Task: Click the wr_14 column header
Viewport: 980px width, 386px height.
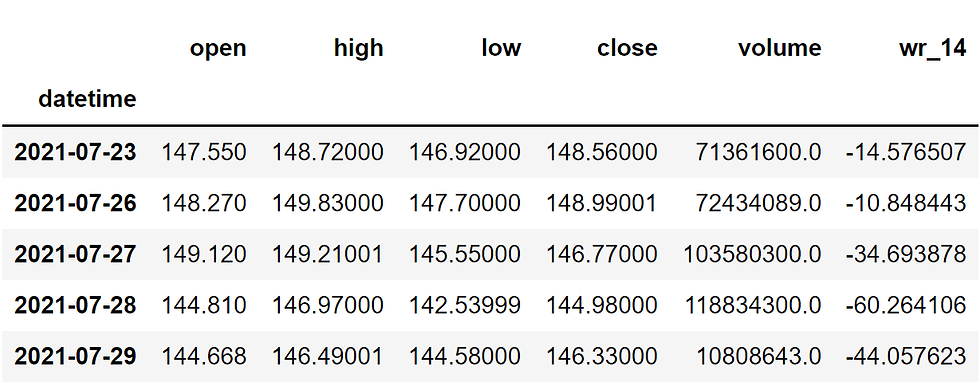Action: click(x=932, y=49)
